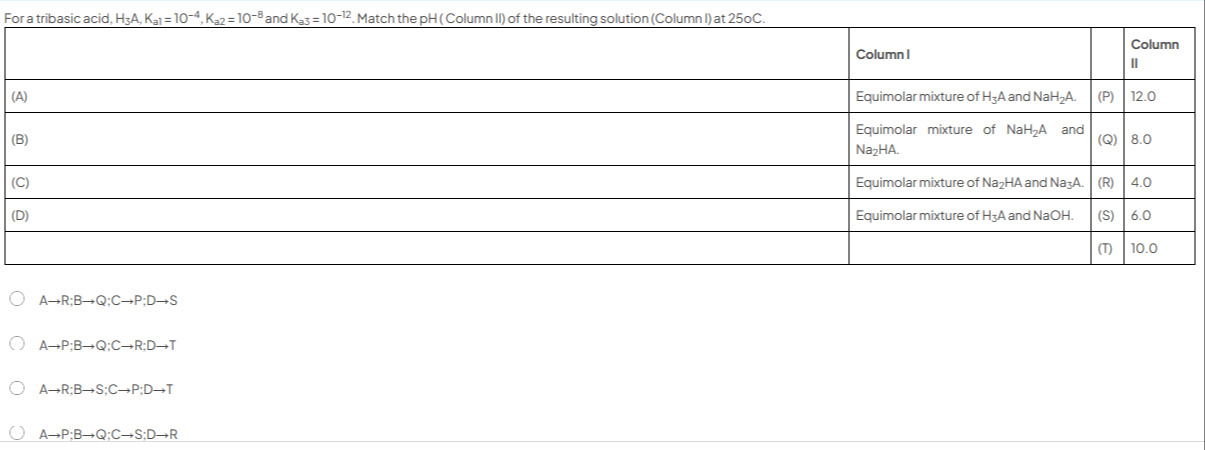Click the Column I header cell
Viewport: 1205px width, 450px height.
point(969,55)
